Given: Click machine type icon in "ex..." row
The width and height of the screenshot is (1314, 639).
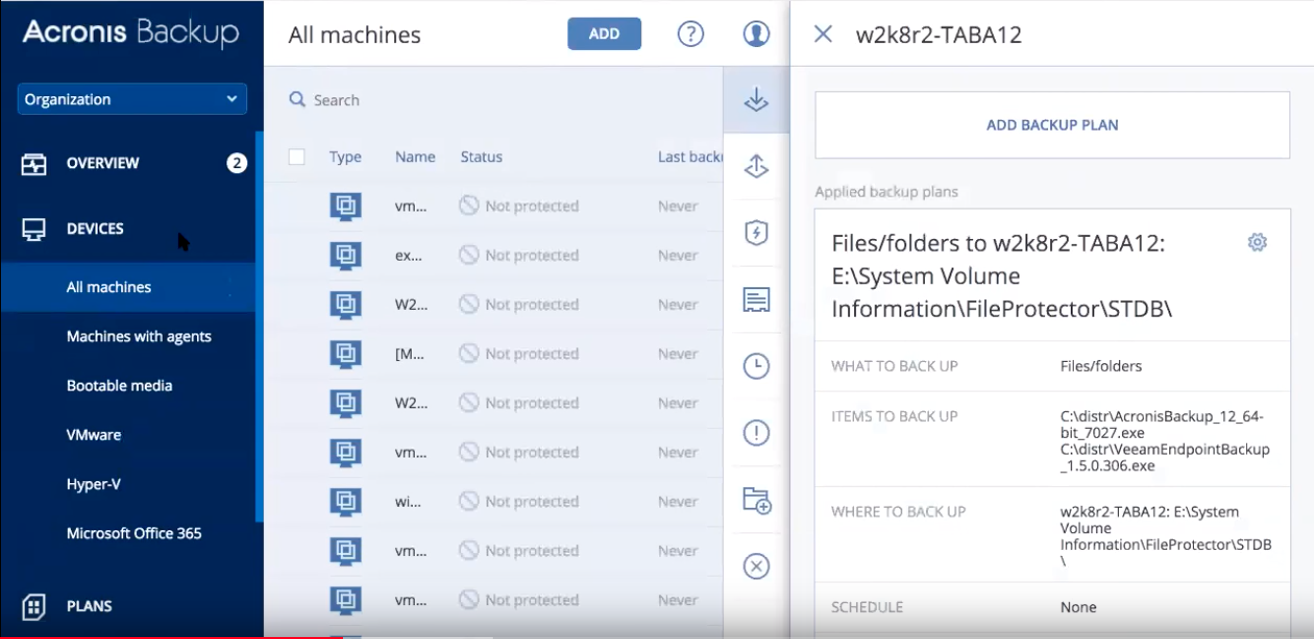Looking at the screenshot, I should pos(345,255).
